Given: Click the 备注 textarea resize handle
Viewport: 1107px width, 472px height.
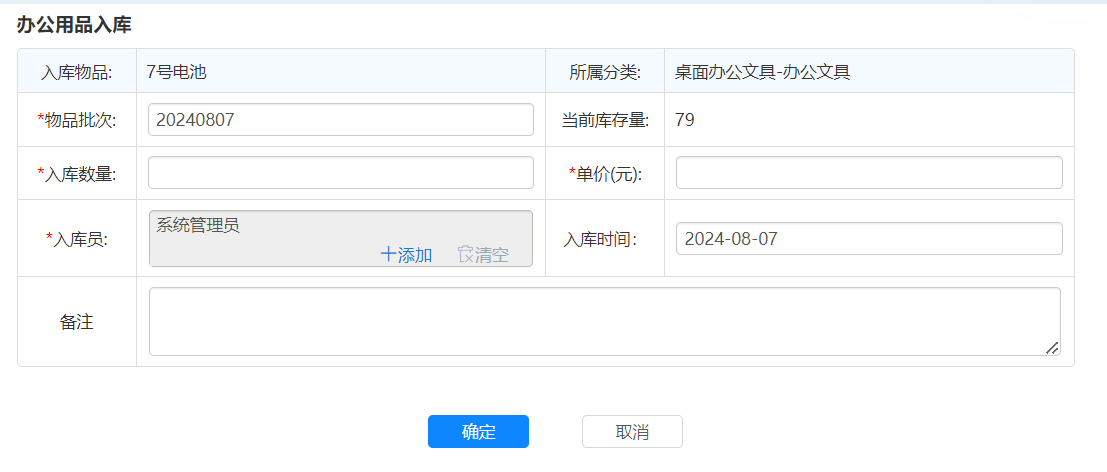Looking at the screenshot, I should [1051, 347].
